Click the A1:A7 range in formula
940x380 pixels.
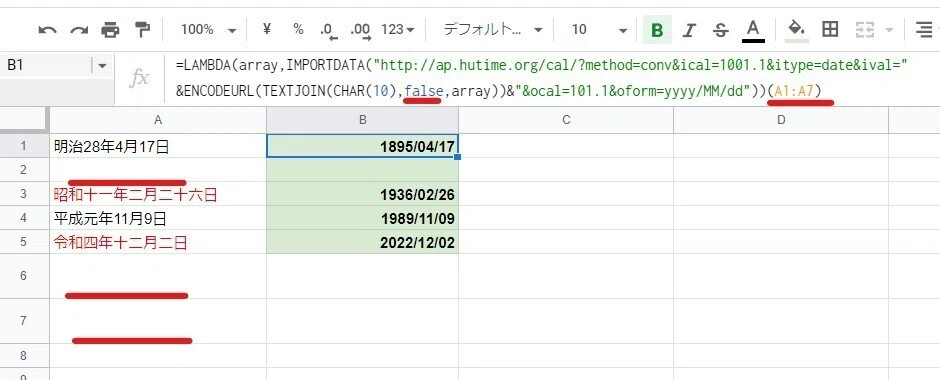coord(794,91)
